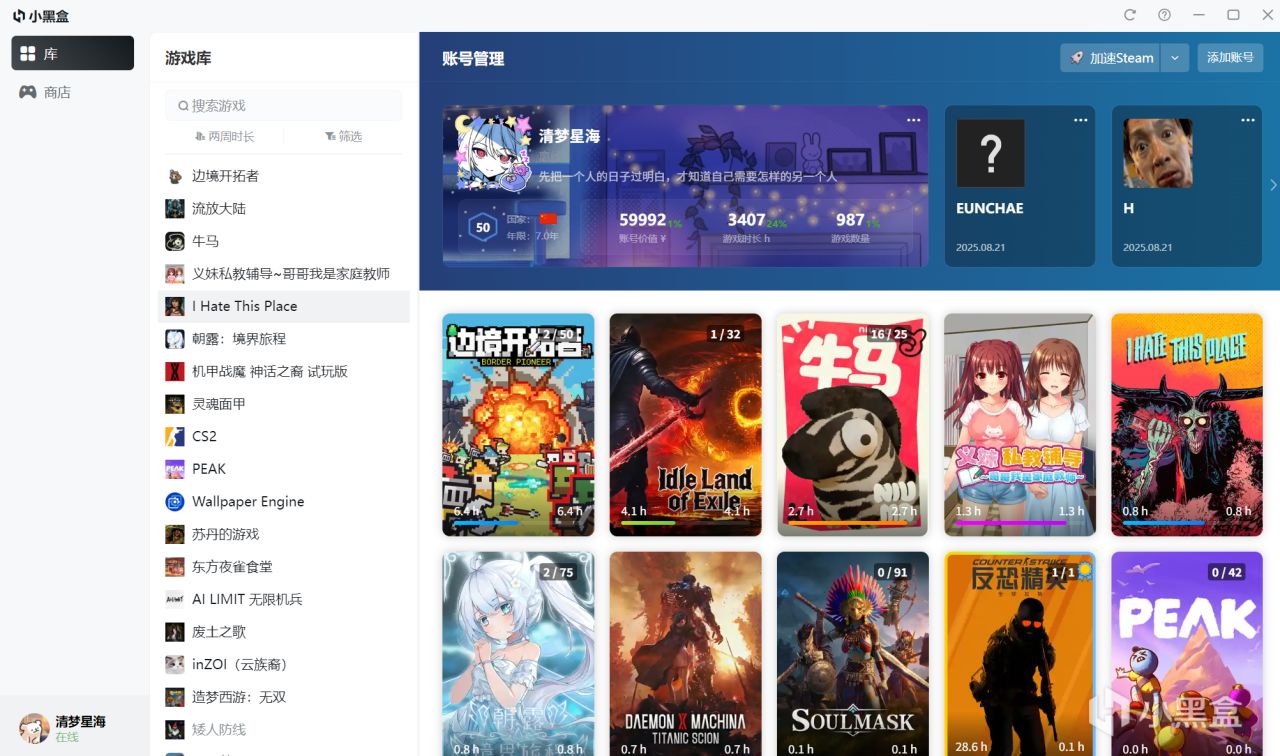Open the 清梦星海 user profile at bottom left
The height and width of the screenshot is (756, 1280).
tap(74, 728)
